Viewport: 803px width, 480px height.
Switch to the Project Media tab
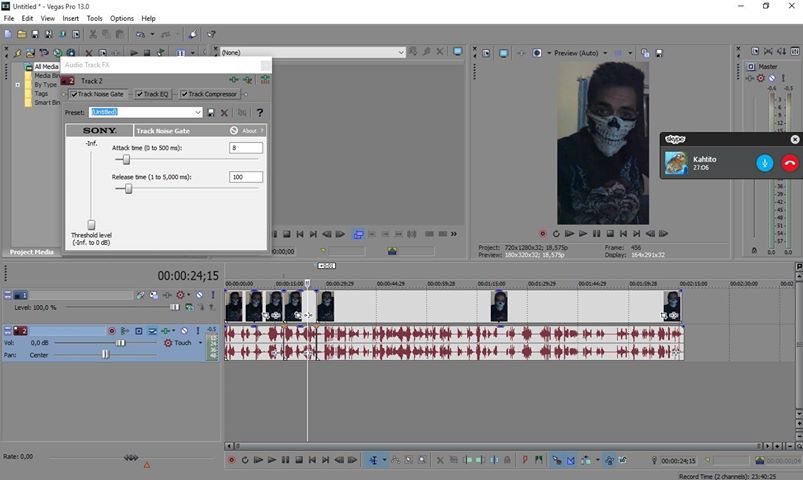click(31, 252)
